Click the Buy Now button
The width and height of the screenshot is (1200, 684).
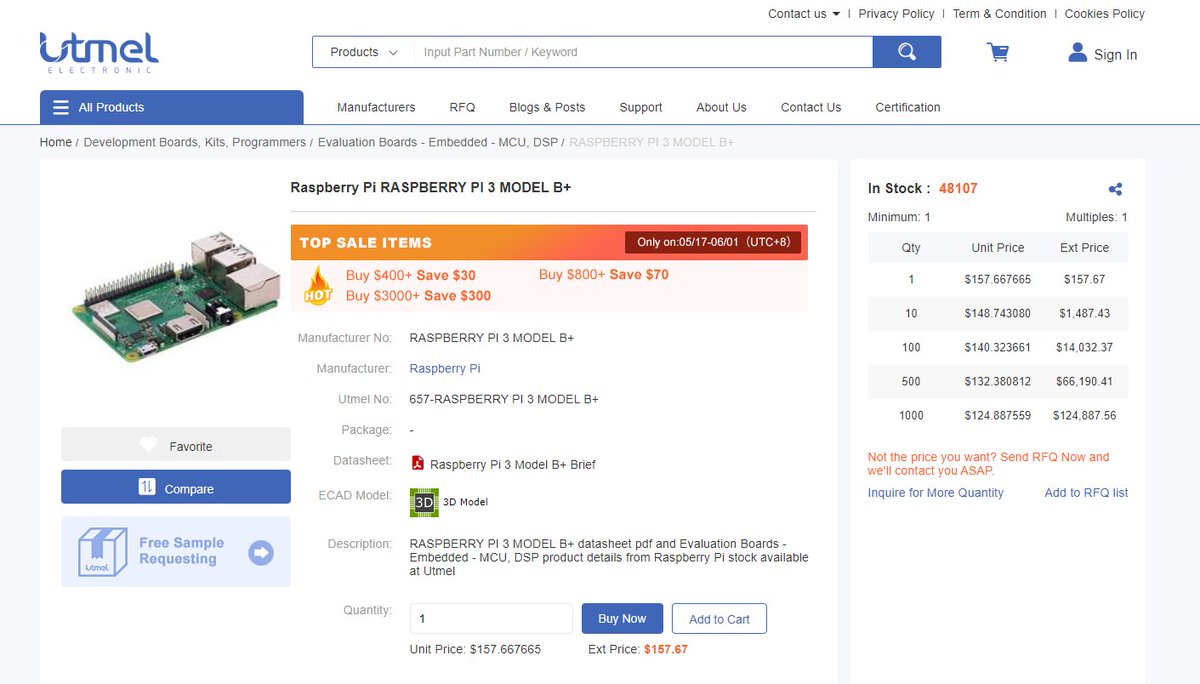(x=622, y=618)
